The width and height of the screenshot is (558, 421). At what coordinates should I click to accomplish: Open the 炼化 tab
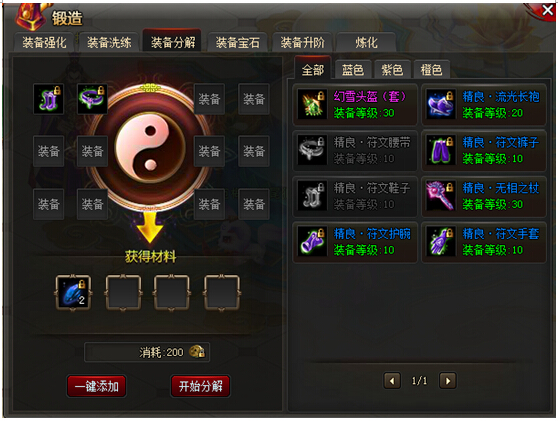point(366,43)
